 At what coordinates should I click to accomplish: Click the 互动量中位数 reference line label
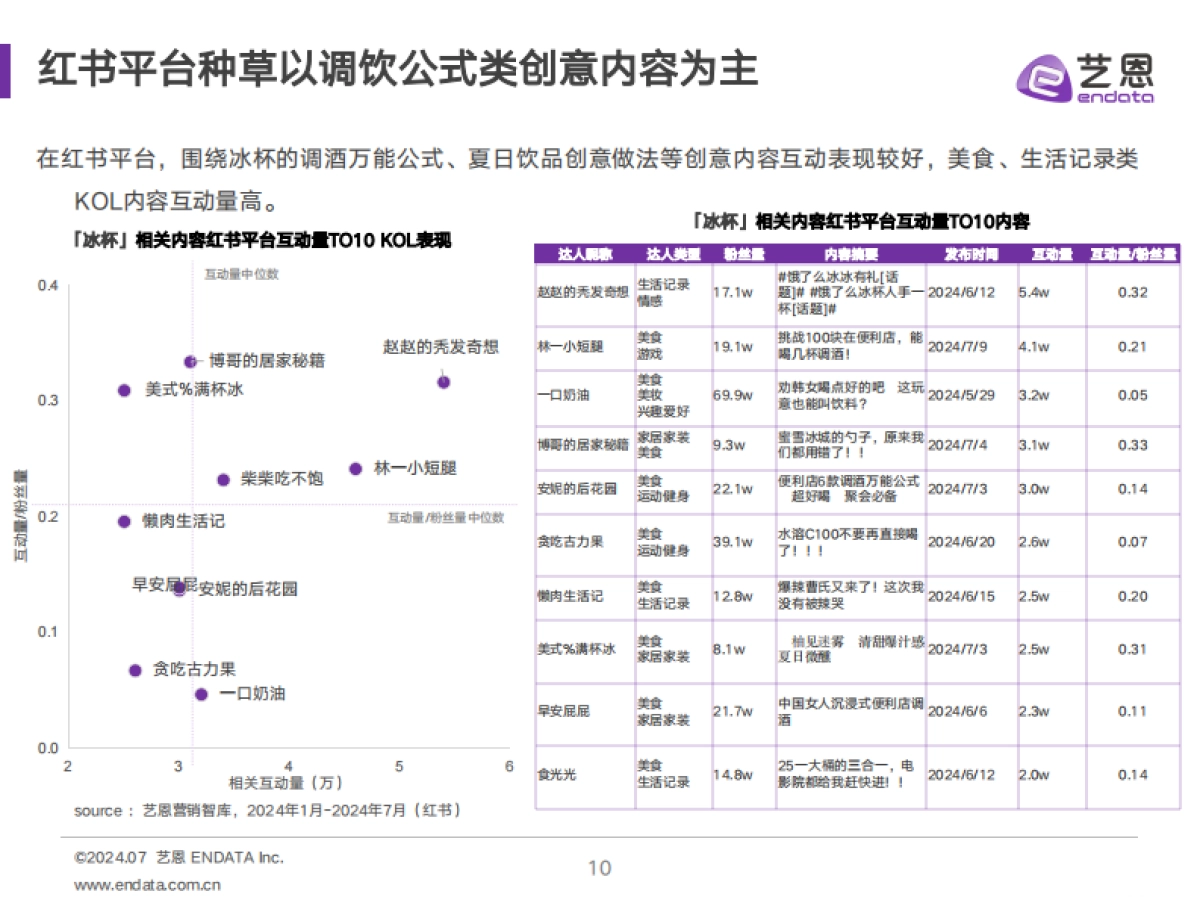(x=241, y=271)
